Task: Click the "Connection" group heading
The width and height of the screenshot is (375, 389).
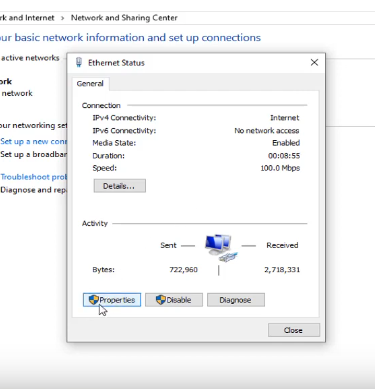Action: tap(101, 105)
